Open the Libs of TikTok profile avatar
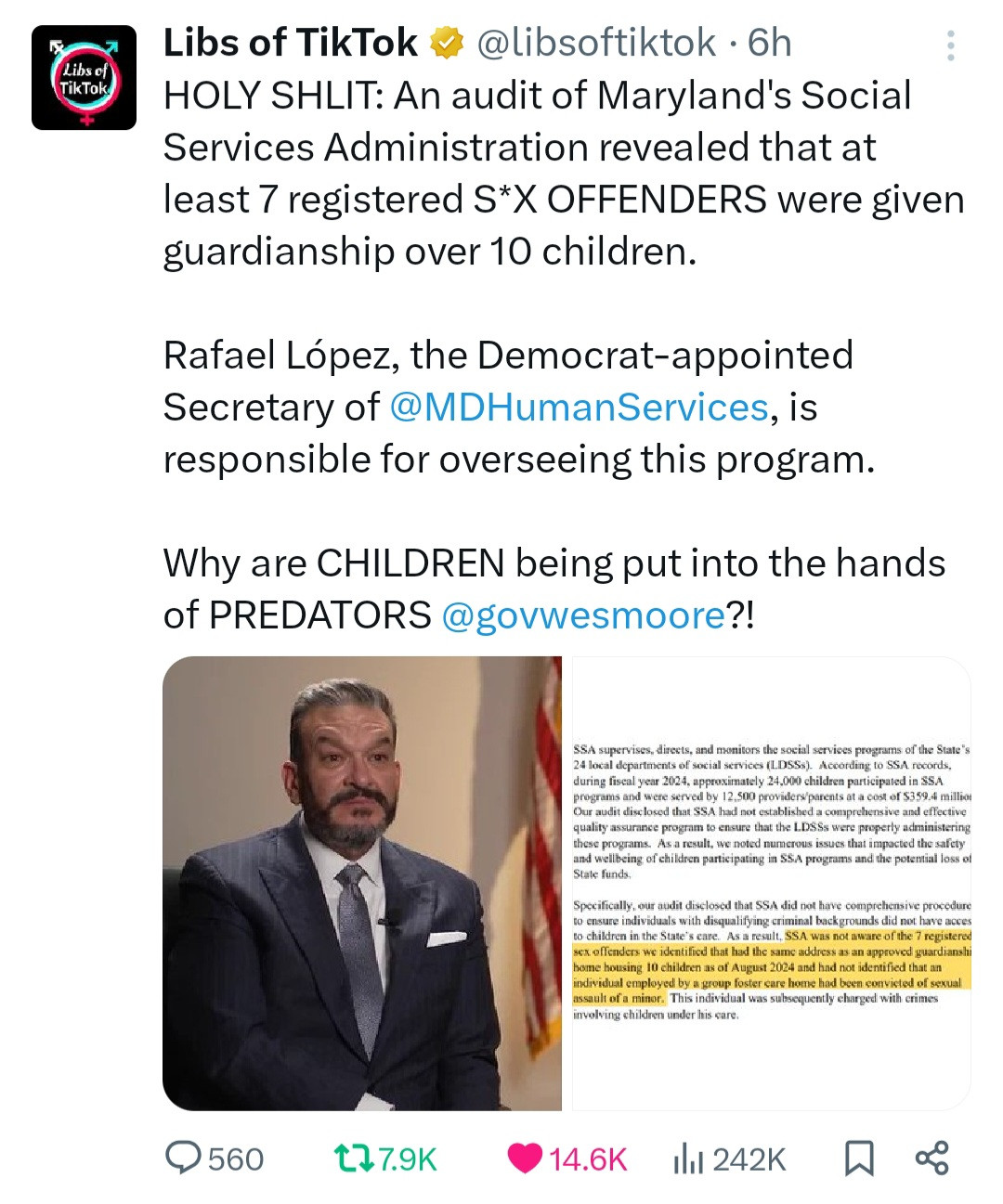 (x=84, y=78)
